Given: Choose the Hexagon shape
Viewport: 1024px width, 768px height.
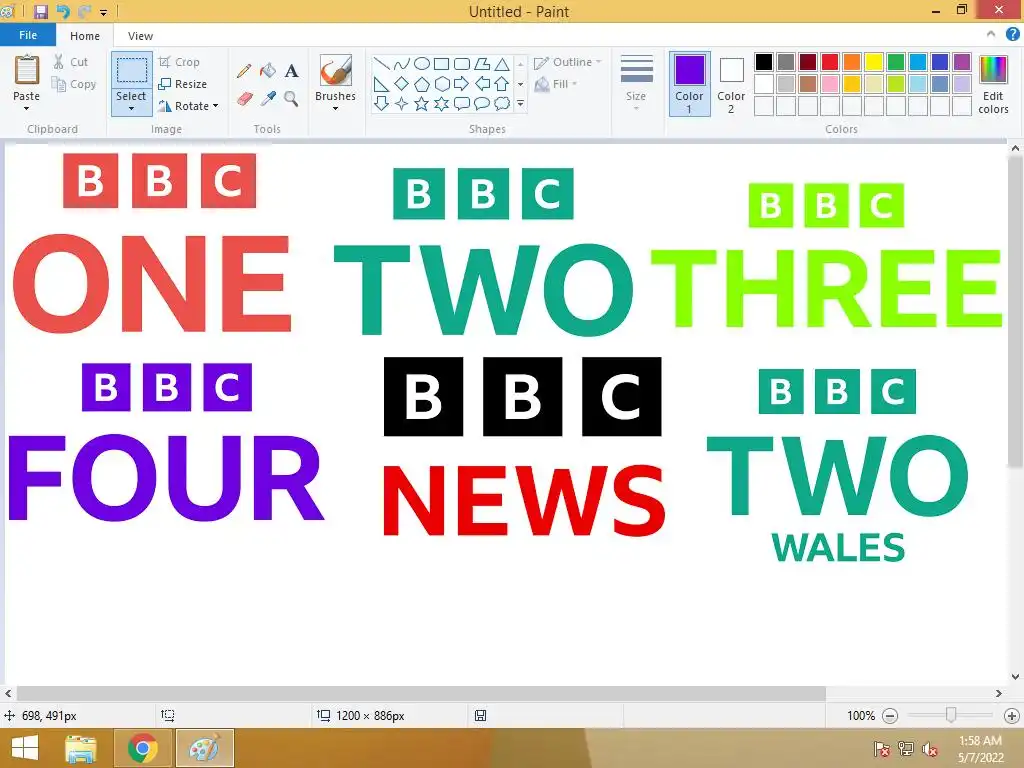Looking at the screenshot, I should 441,84.
